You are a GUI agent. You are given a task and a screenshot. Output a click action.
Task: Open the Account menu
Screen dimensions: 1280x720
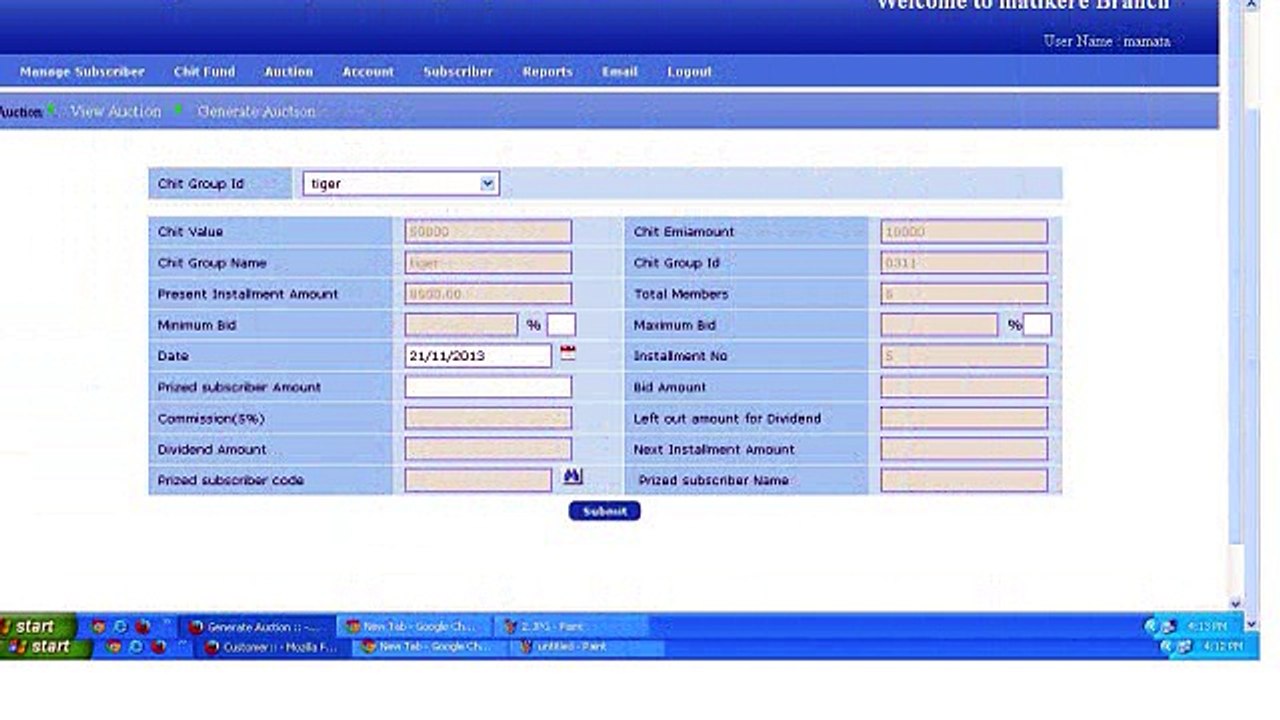pos(368,72)
